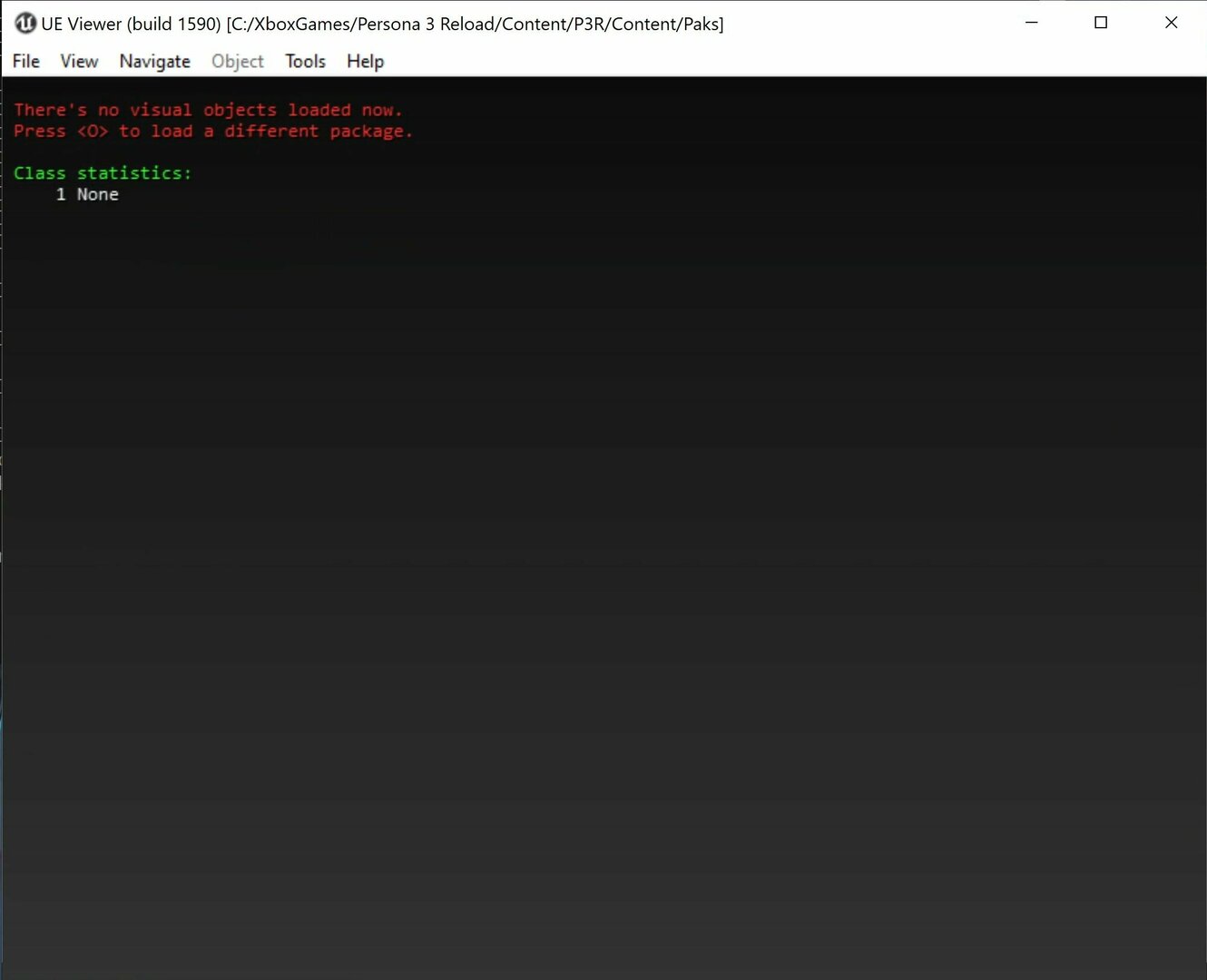Viewport: 1207px width, 980px height.
Task: Click the red "no visual objects loaded" message
Action: coord(208,110)
